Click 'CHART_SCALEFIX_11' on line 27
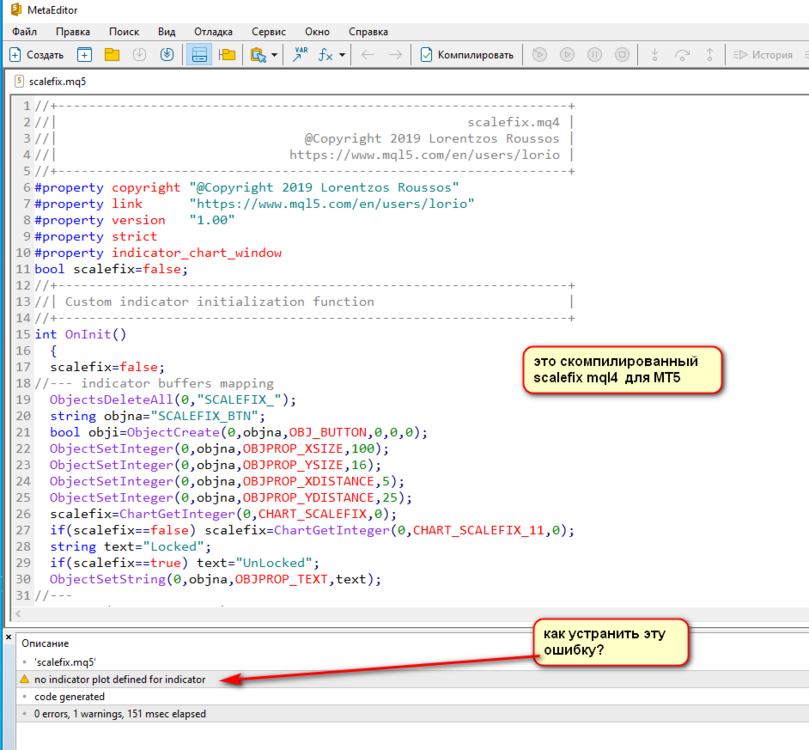This screenshot has height=750, width=809. (478, 530)
